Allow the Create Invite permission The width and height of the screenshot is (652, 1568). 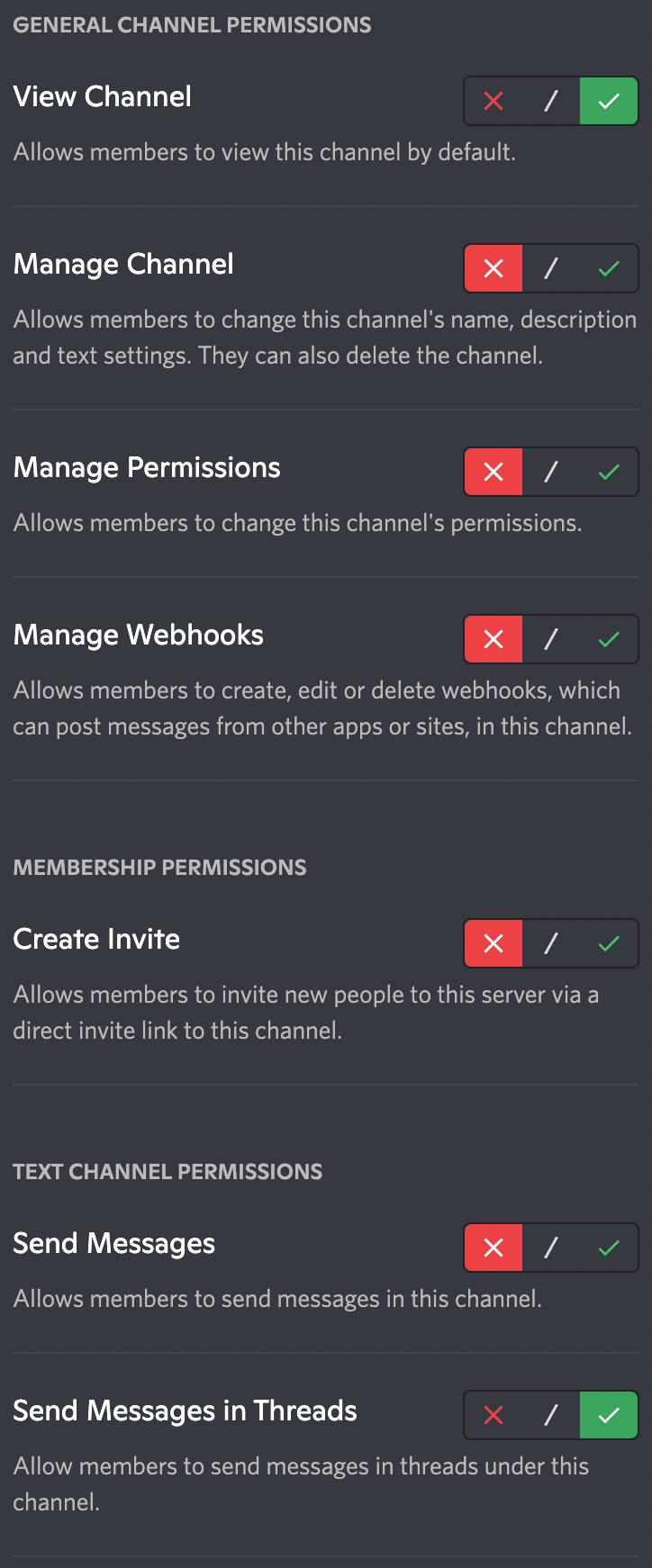(x=609, y=943)
